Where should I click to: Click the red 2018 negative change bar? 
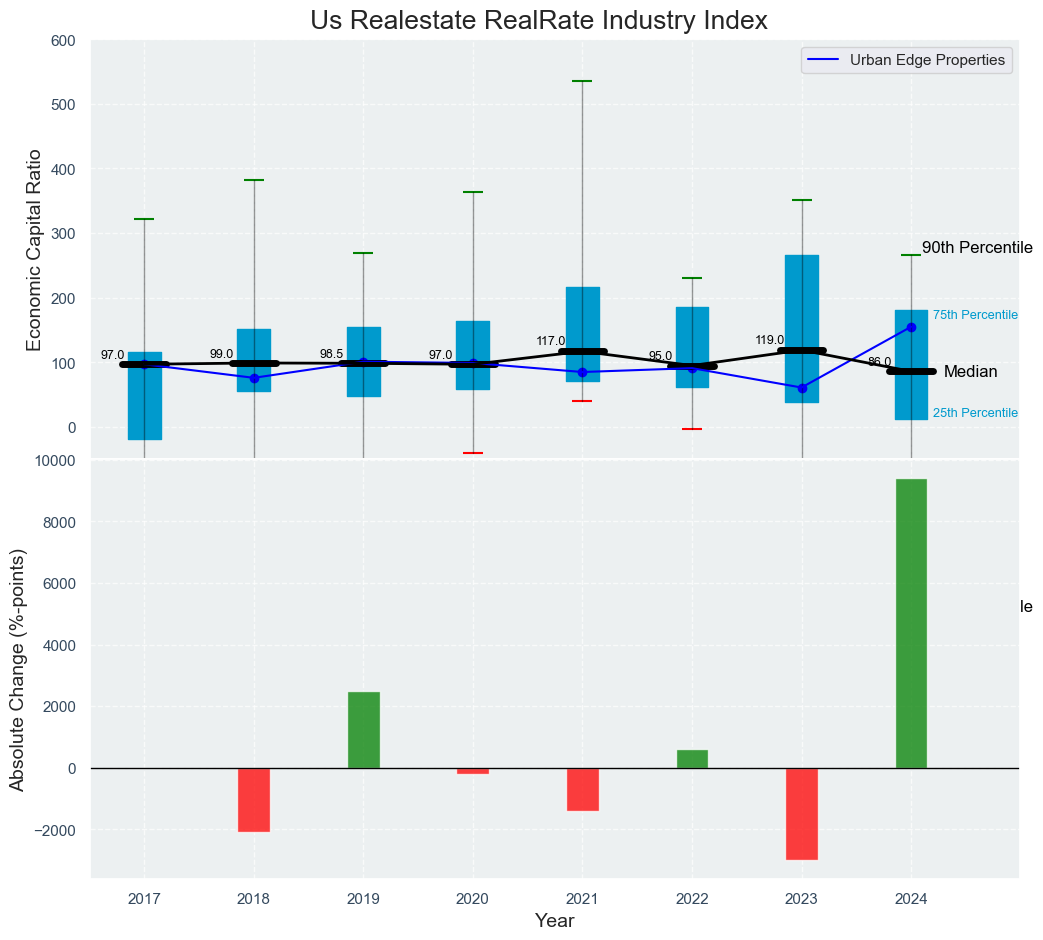pyautogui.click(x=254, y=800)
